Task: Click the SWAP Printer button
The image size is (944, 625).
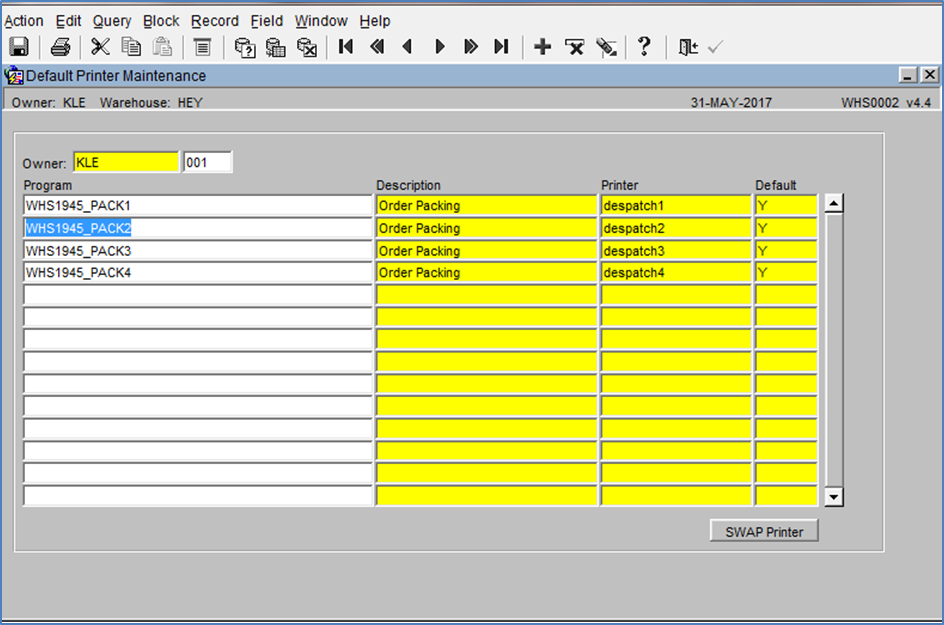Action: point(764,531)
